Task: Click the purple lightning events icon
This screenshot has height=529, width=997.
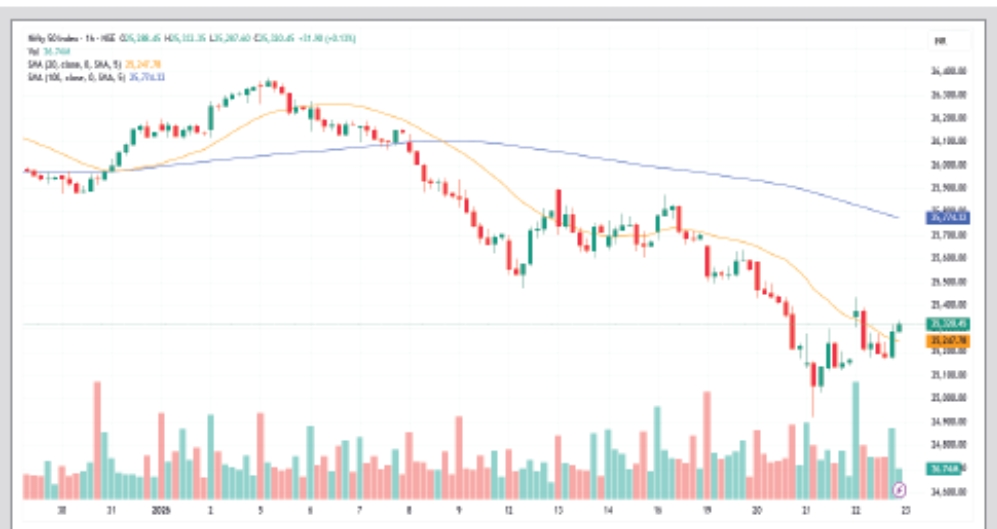Action: (898, 489)
